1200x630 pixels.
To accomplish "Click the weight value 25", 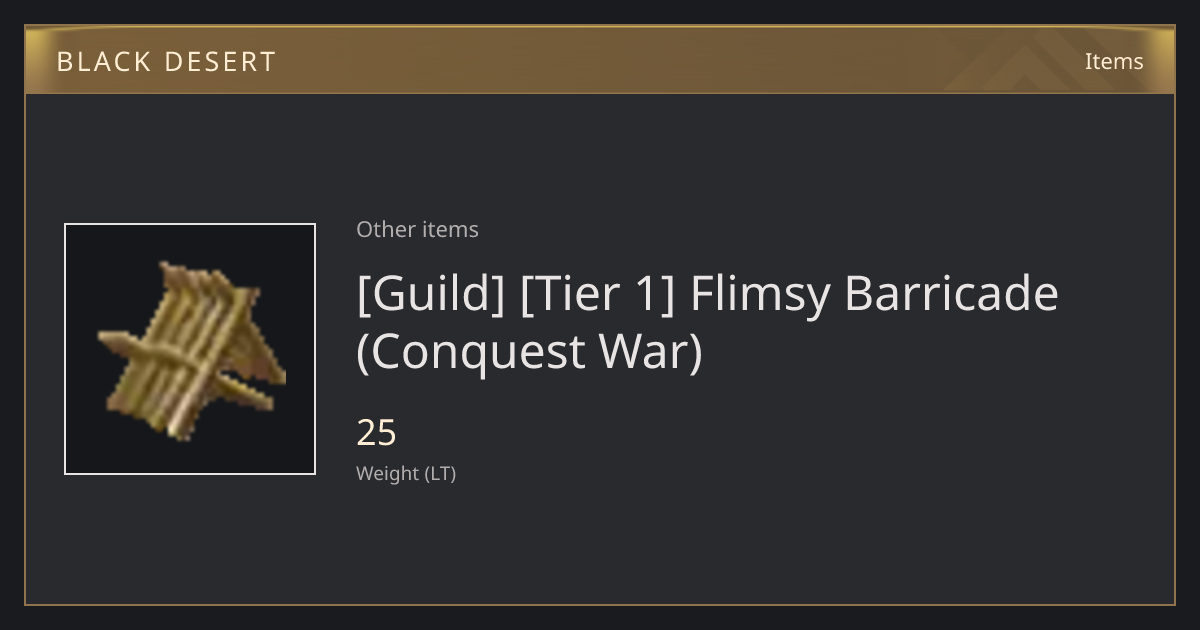I will (x=377, y=433).
